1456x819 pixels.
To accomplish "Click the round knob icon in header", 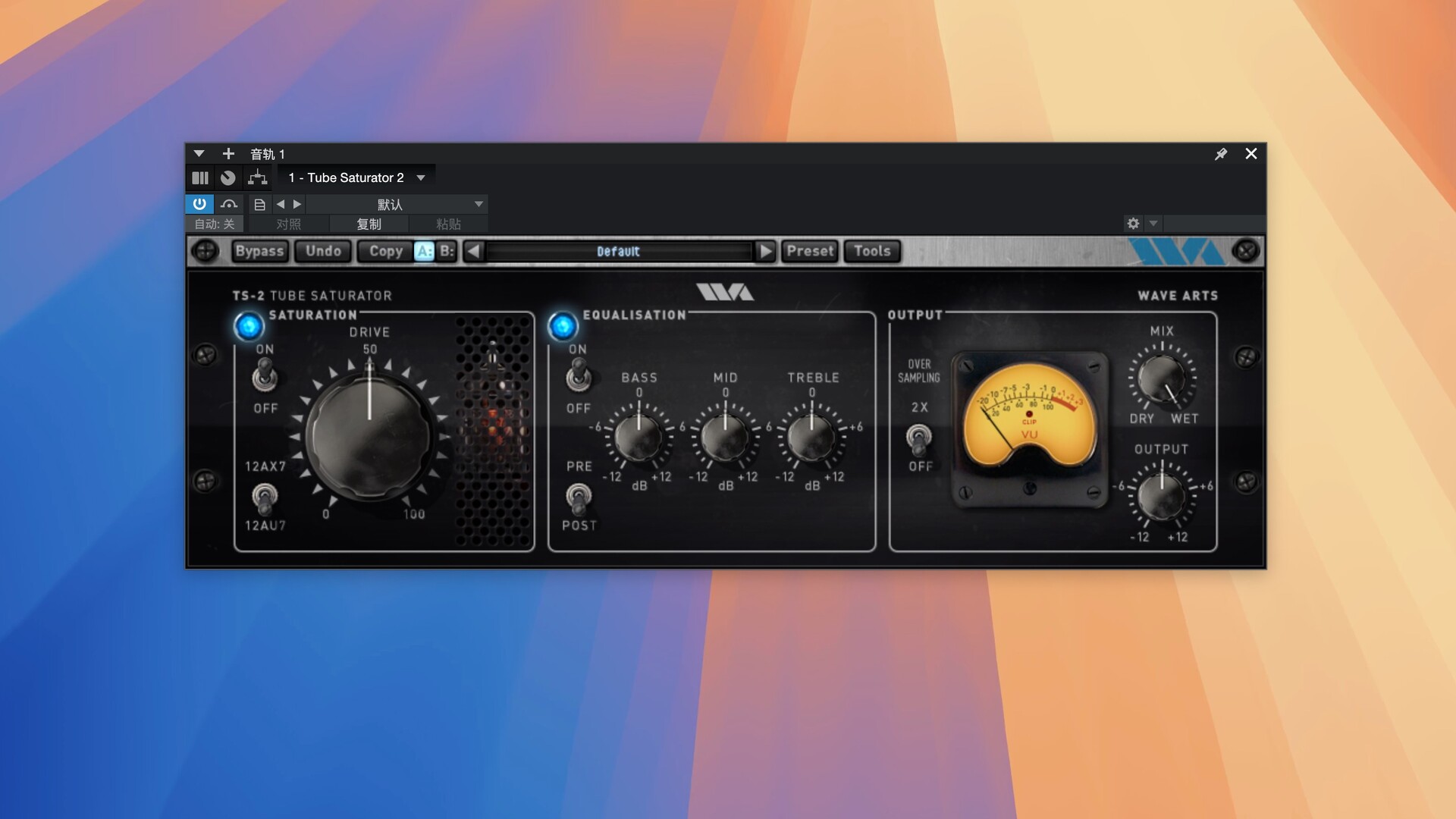I will tap(228, 177).
